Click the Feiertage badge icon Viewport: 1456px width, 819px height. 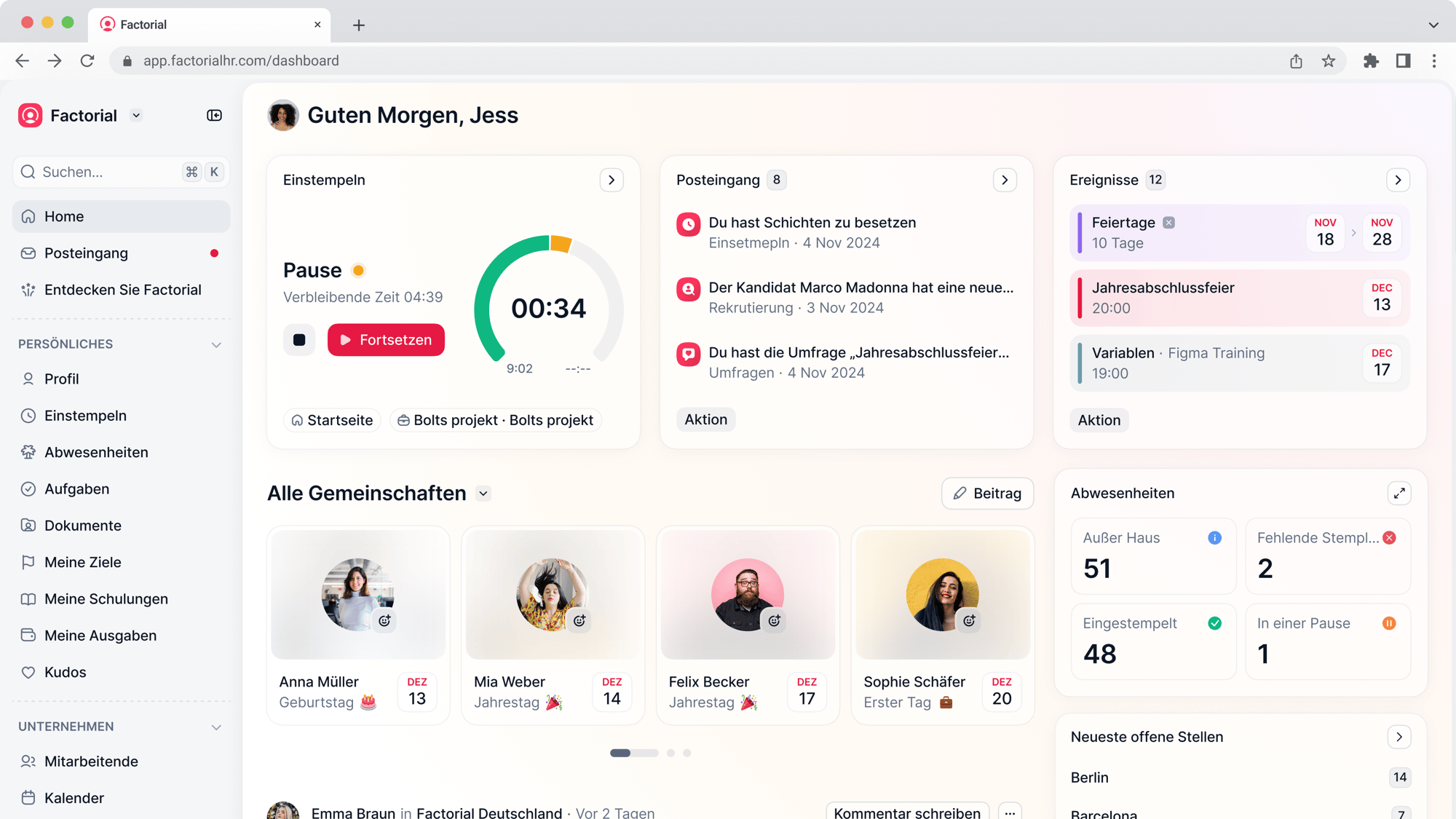pyautogui.click(x=1168, y=223)
